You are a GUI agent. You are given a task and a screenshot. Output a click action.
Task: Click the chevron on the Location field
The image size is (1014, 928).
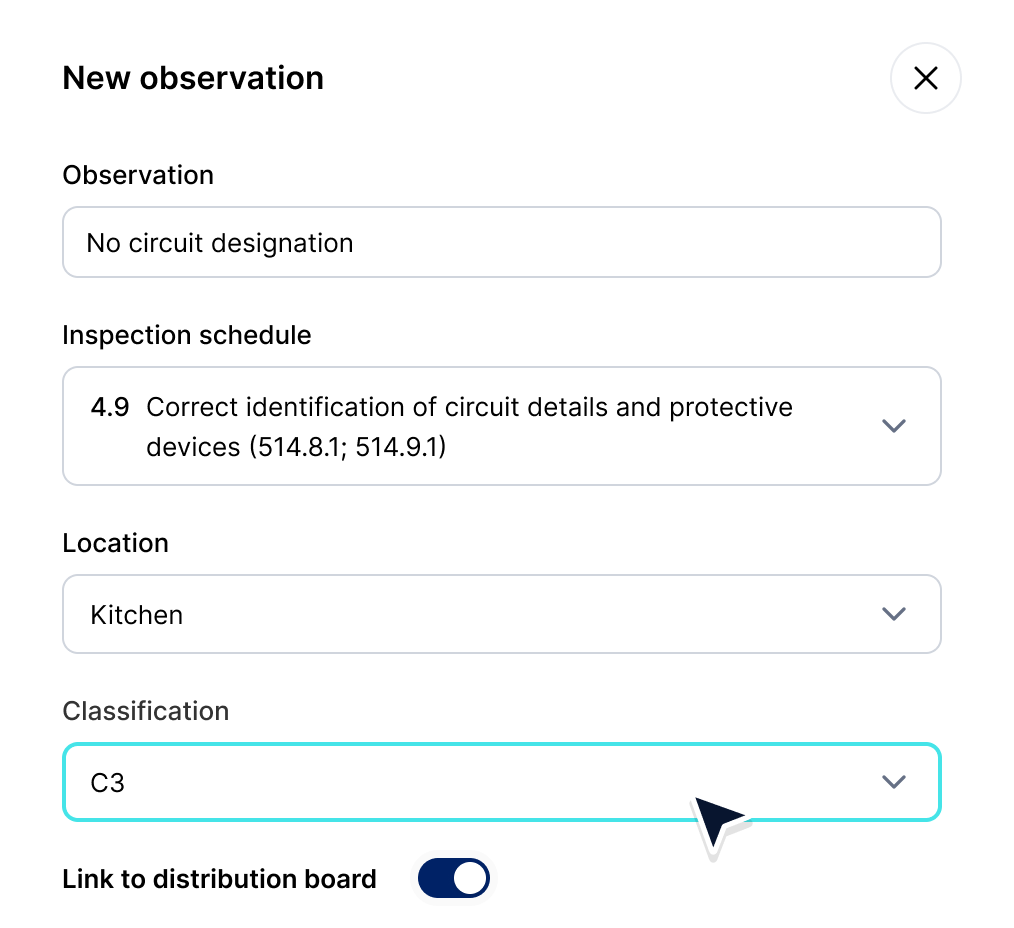tap(894, 614)
